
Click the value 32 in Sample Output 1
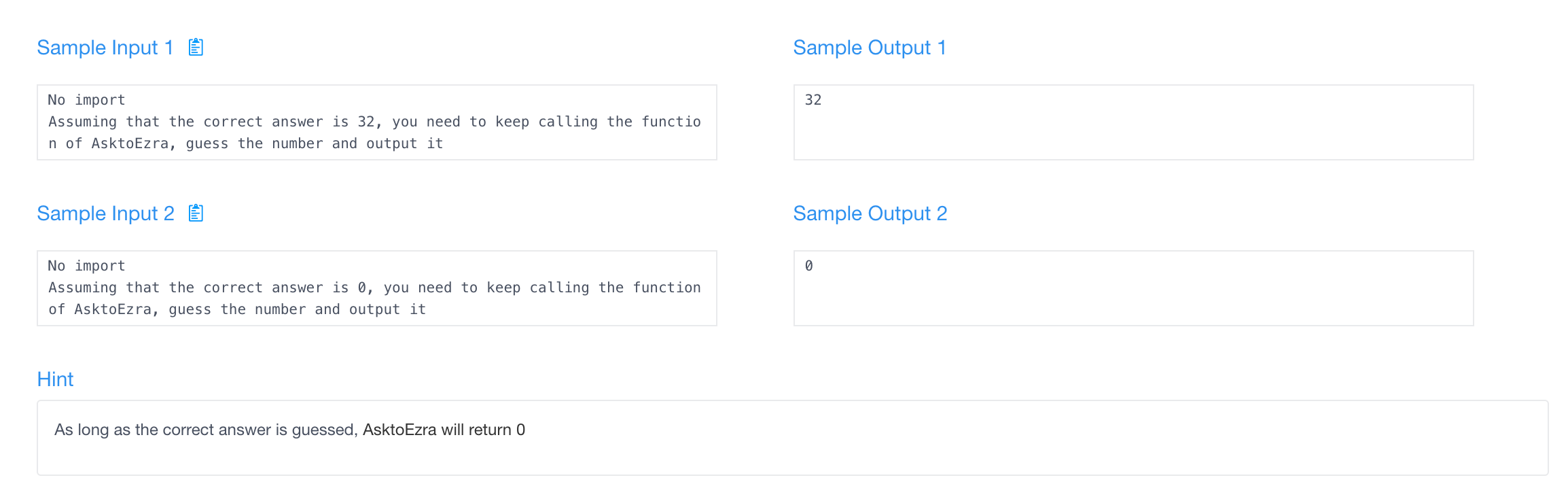click(x=813, y=100)
